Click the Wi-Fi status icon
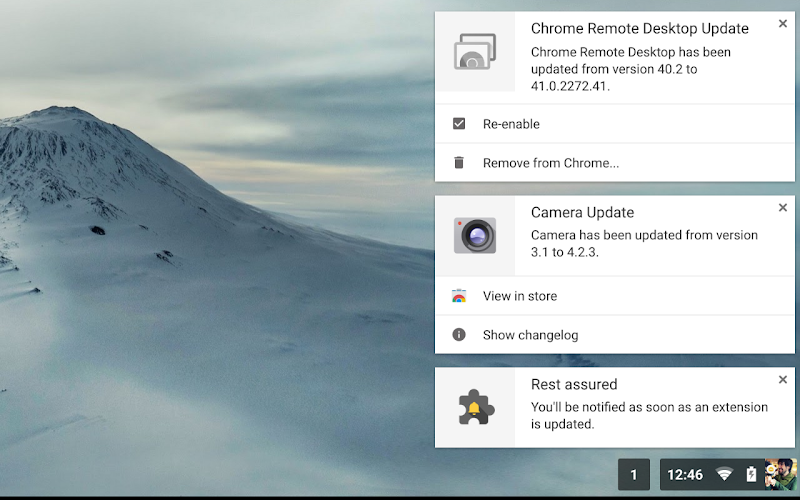This screenshot has height=500, width=800. (x=724, y=474)
